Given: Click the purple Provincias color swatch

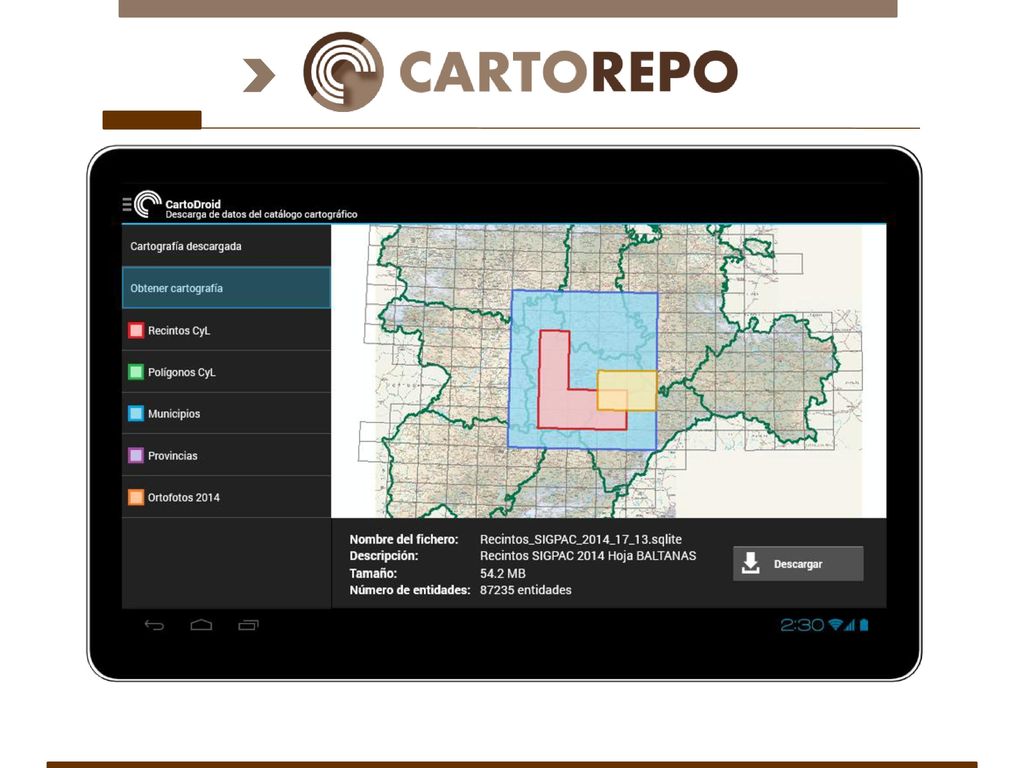Looking at the screenshot, I should (136, 455).
